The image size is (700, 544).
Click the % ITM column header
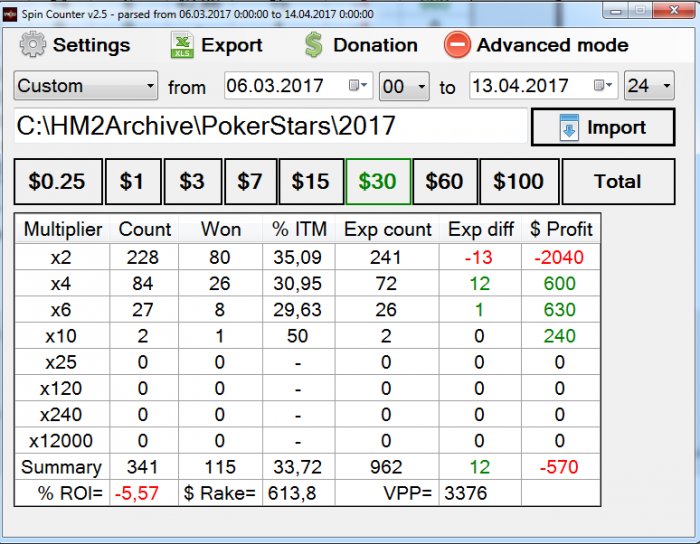tap(299, 229)
